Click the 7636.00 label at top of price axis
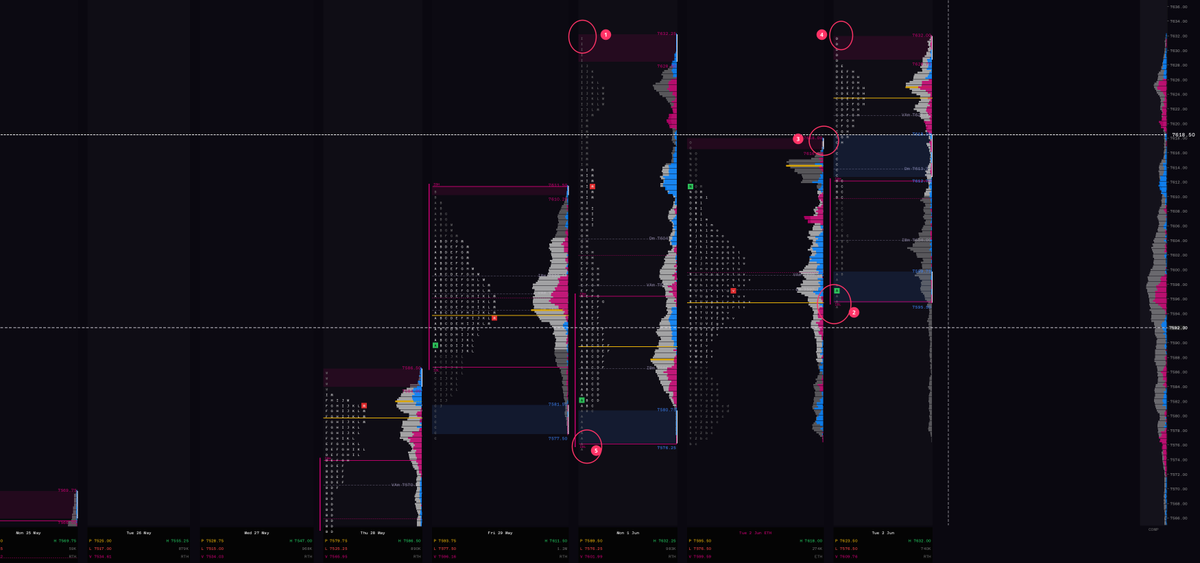The height and width of the screenshot is (563, 1200). click(1179, 7)
